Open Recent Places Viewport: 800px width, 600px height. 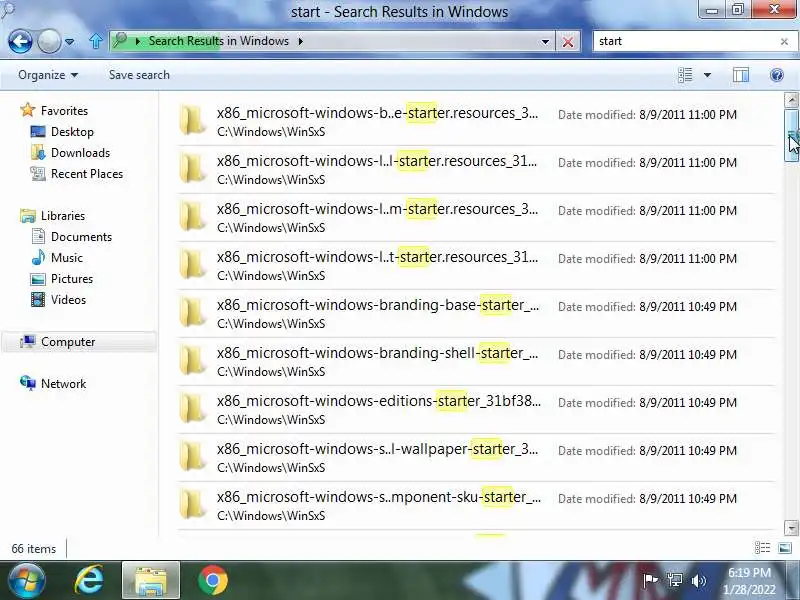pos(87,173)
